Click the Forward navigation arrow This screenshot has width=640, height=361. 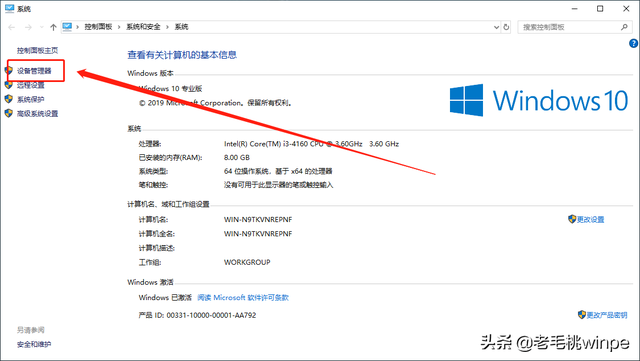pyautogui.click(x=28, y=27)
